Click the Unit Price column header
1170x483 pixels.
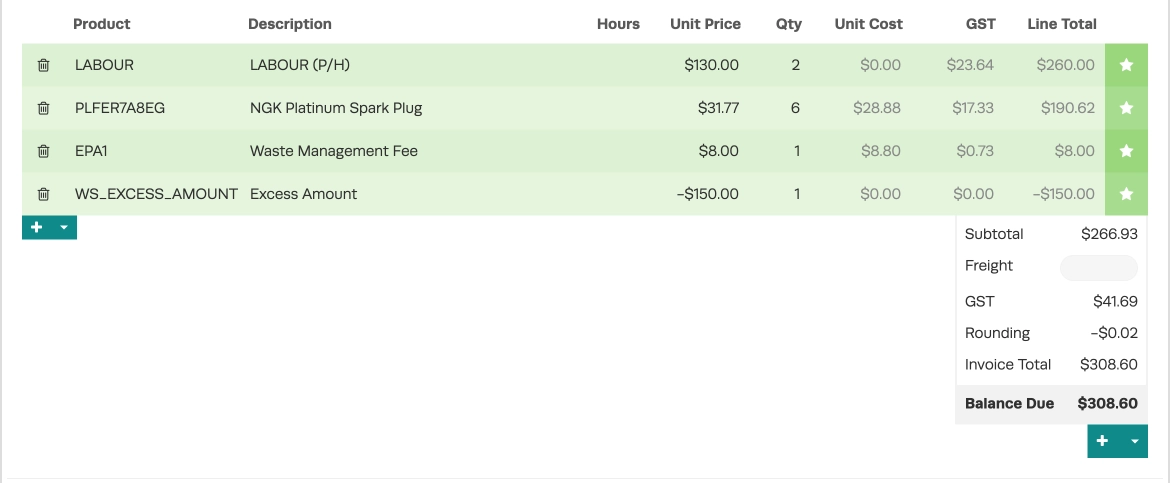705,24
